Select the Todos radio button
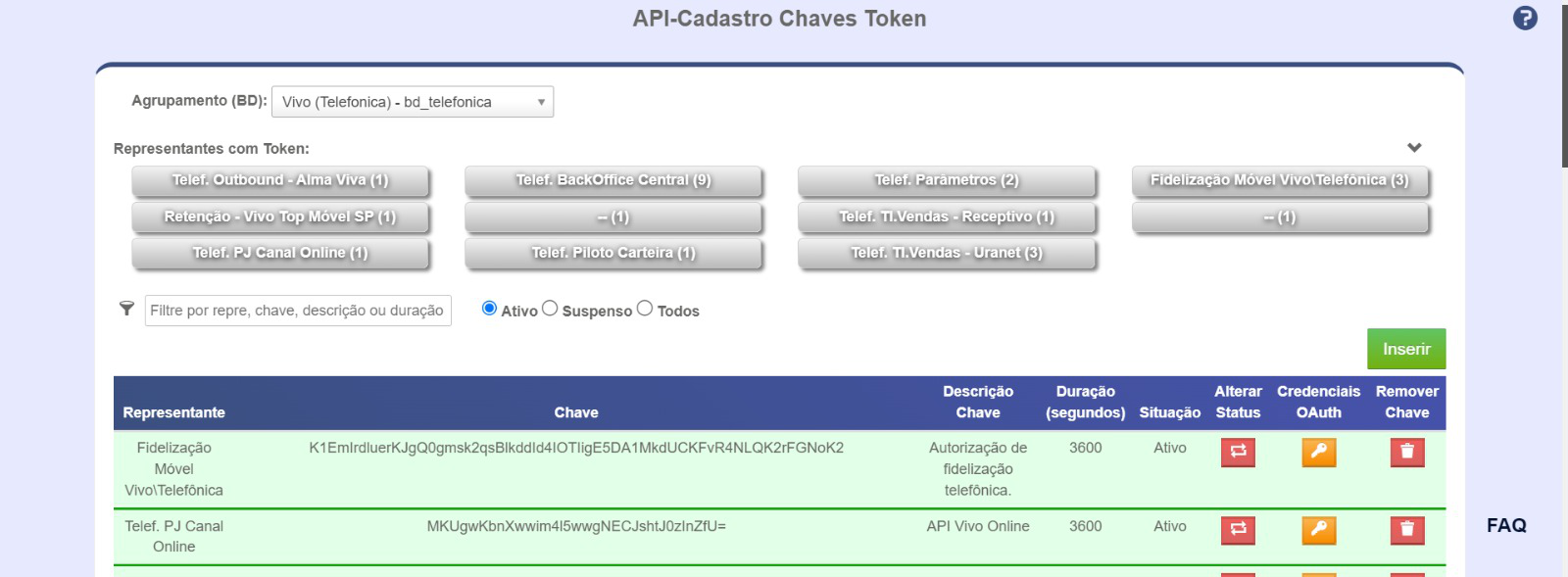The height and width of the screenshot is (577, 1568). 645,309
